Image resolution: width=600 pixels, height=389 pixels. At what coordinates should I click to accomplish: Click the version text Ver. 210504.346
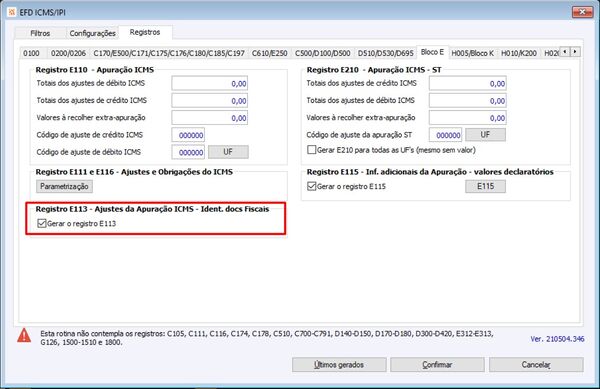pos(557,339)
